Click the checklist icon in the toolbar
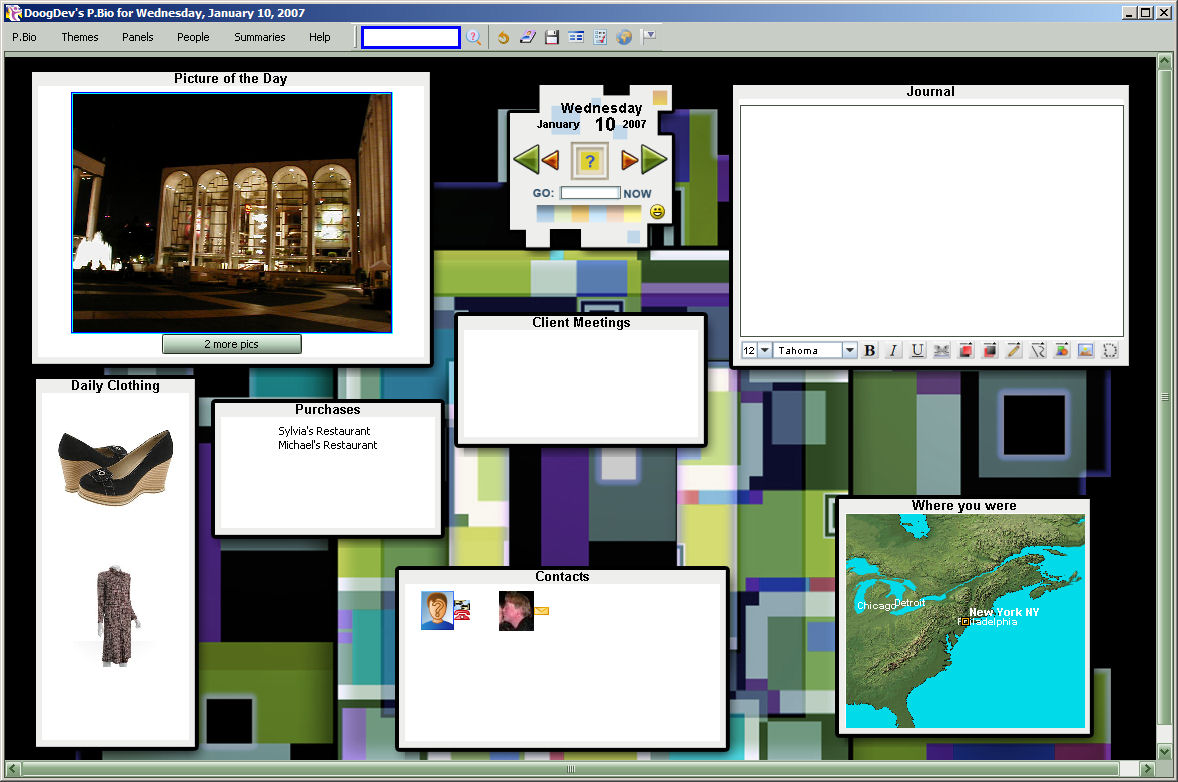Viewport: 1178px width, 782px height. (600, 37)
